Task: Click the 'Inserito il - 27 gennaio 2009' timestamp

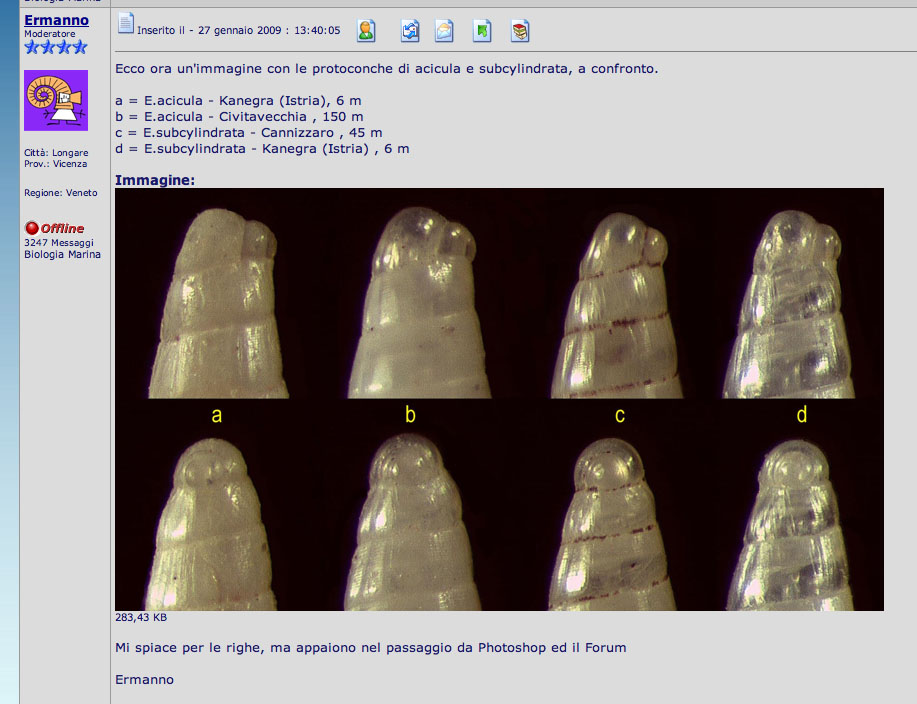Action: click(x=239, y=30)
